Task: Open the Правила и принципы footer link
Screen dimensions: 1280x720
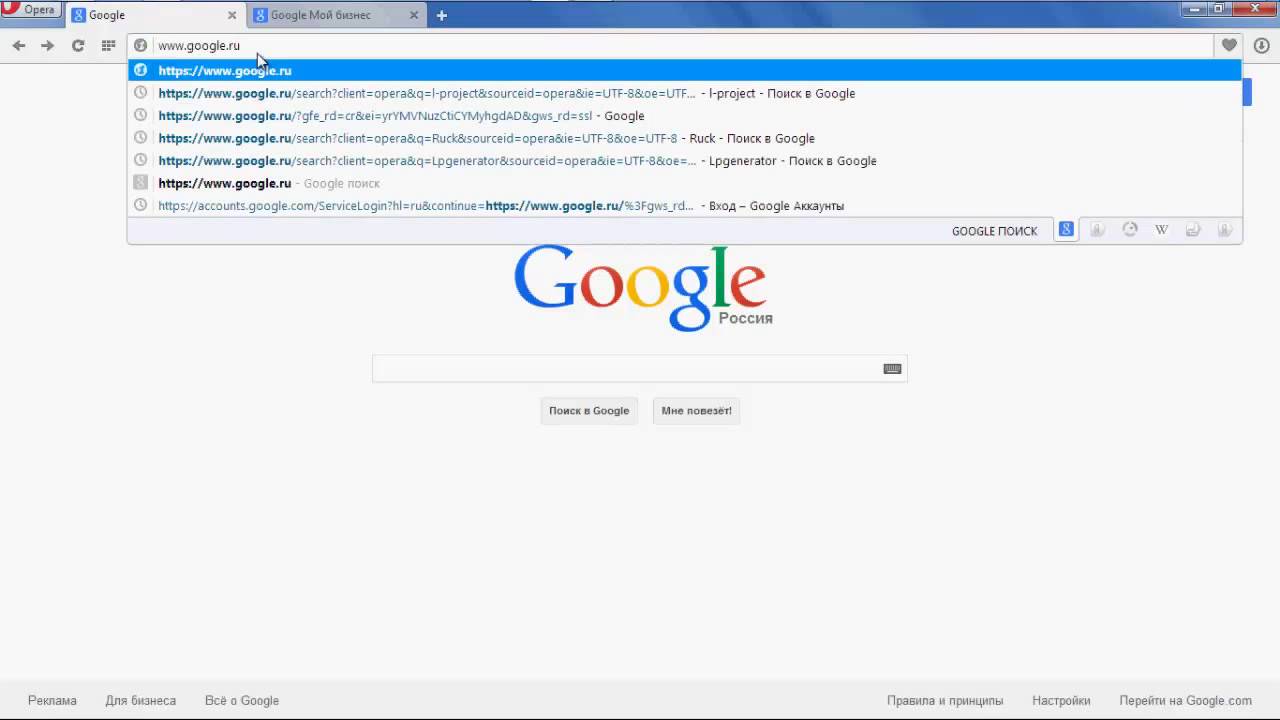Action: [x=945, y=701]
